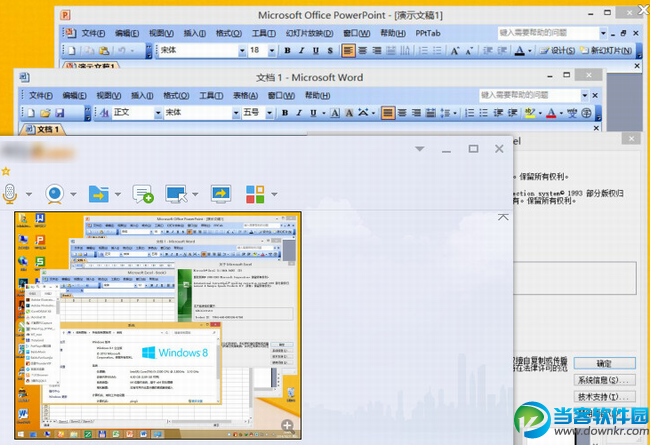The height and width of the screenshot is (445, 650).
Task: Toggle Italic in PowerPoint toolbar
Action: point(301,51)
